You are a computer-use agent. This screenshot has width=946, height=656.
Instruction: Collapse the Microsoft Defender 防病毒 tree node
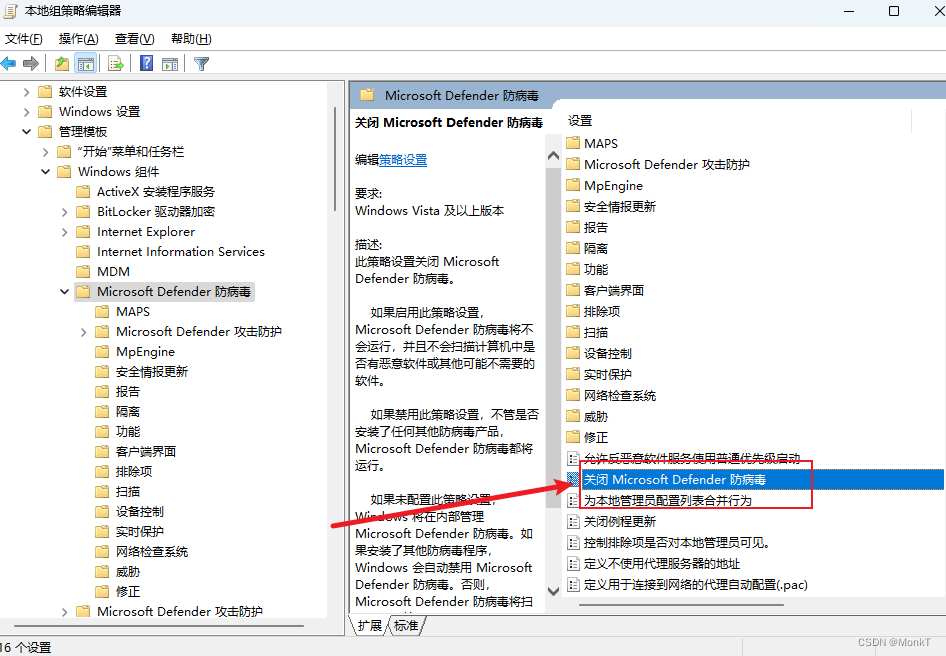[65, 291]
